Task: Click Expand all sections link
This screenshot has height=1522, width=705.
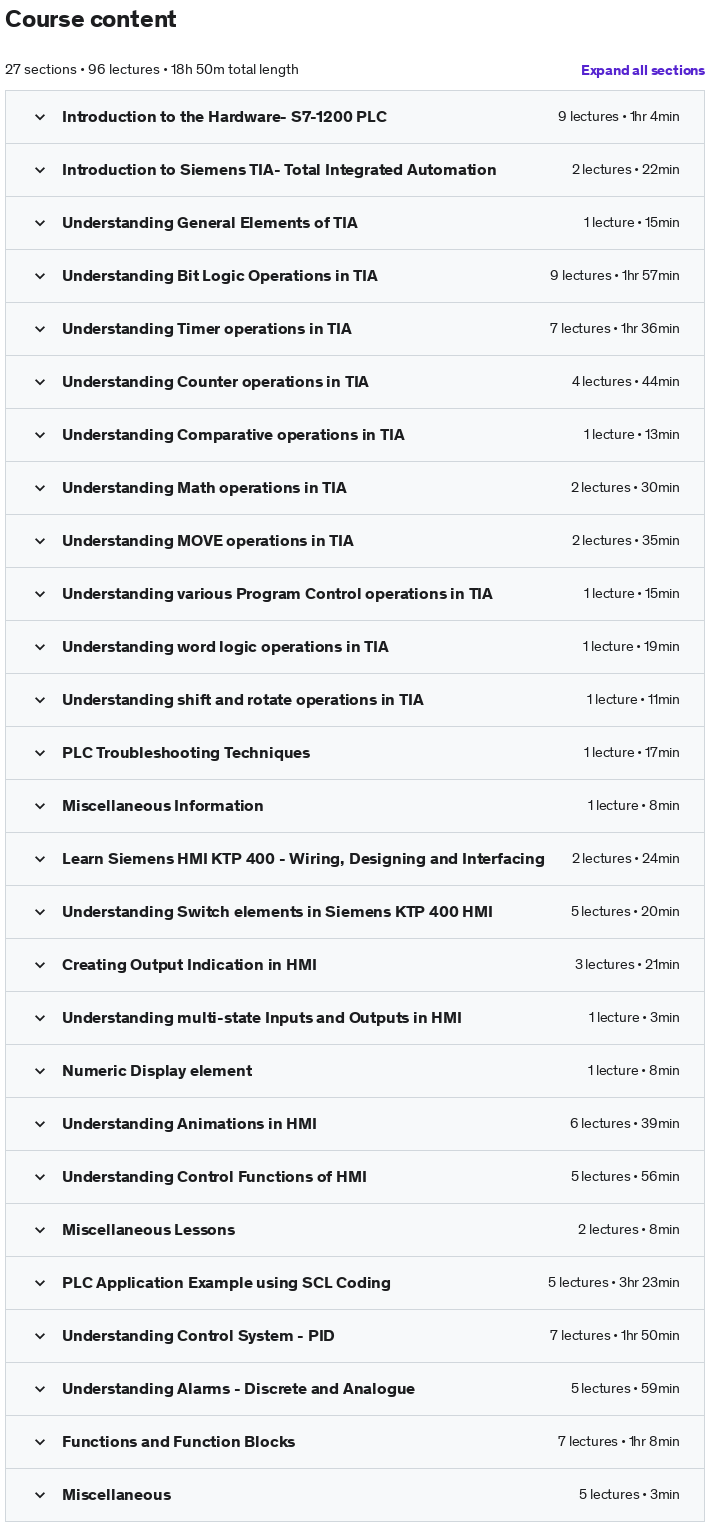Action: (x=642, y=70)
